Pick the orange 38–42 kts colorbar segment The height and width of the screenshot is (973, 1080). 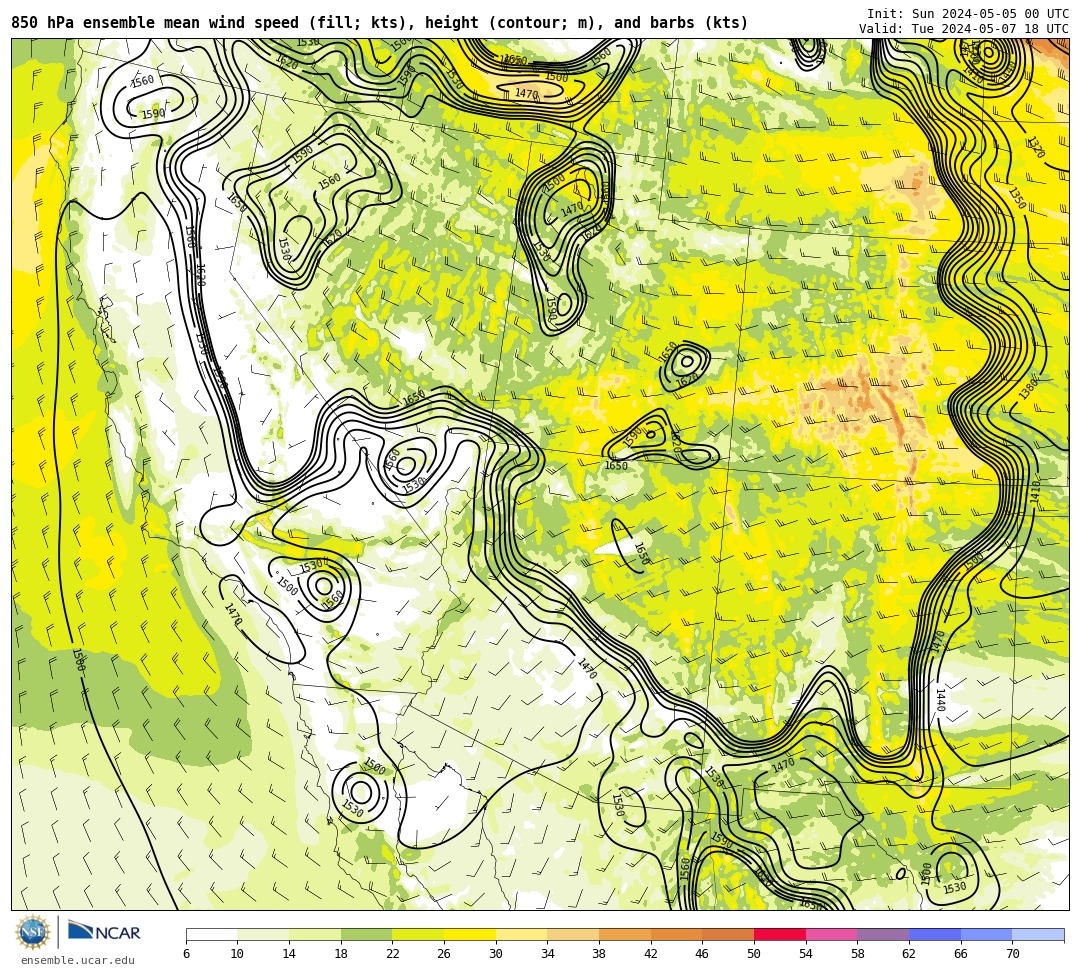[x=625, y=934]
